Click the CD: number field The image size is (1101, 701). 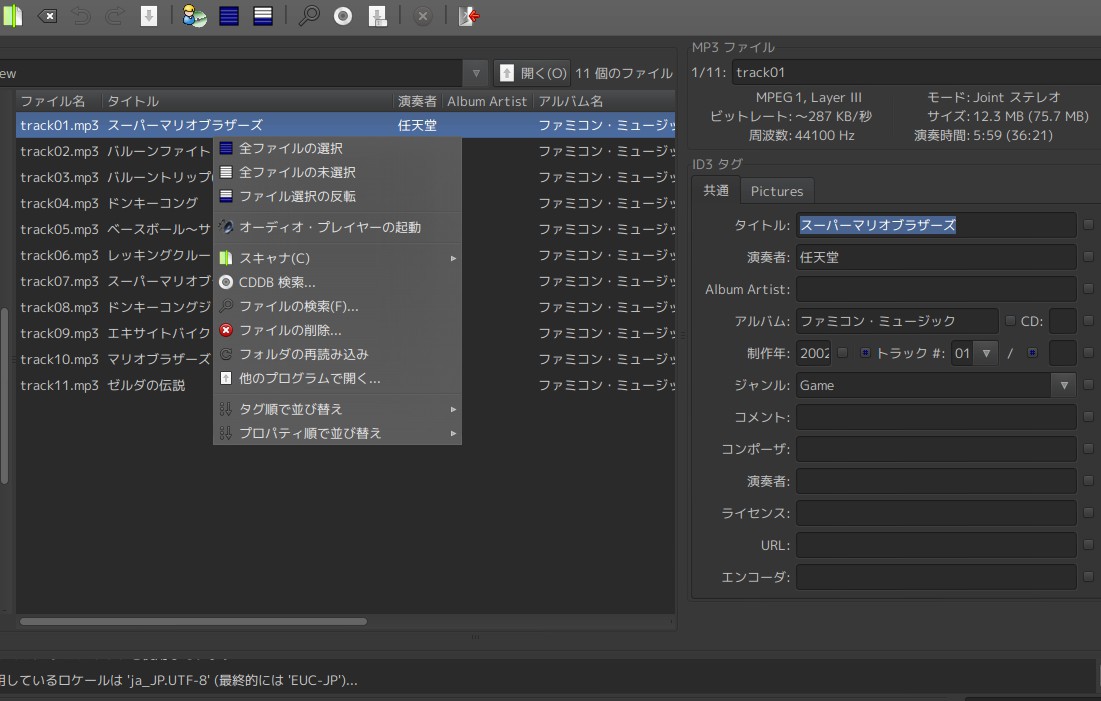[1062, 321]
